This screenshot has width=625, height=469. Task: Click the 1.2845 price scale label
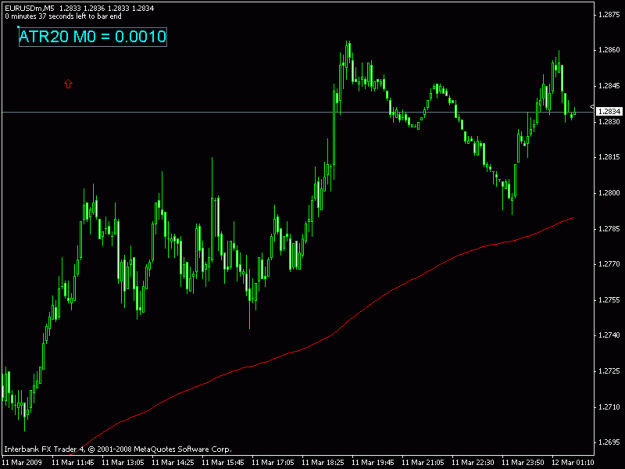(609, 86)
